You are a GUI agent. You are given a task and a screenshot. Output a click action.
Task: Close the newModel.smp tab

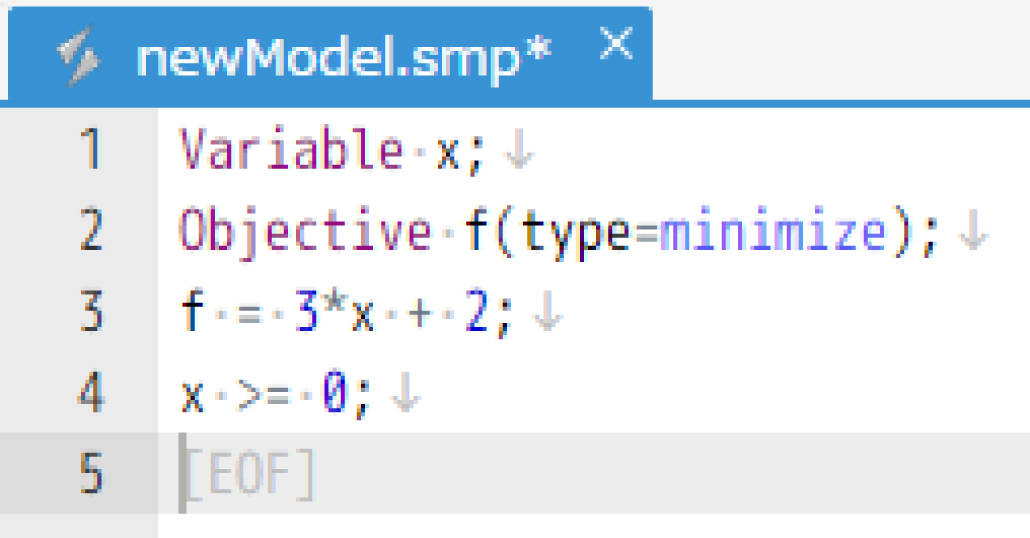pyautogui.click(x=616, y=44)
